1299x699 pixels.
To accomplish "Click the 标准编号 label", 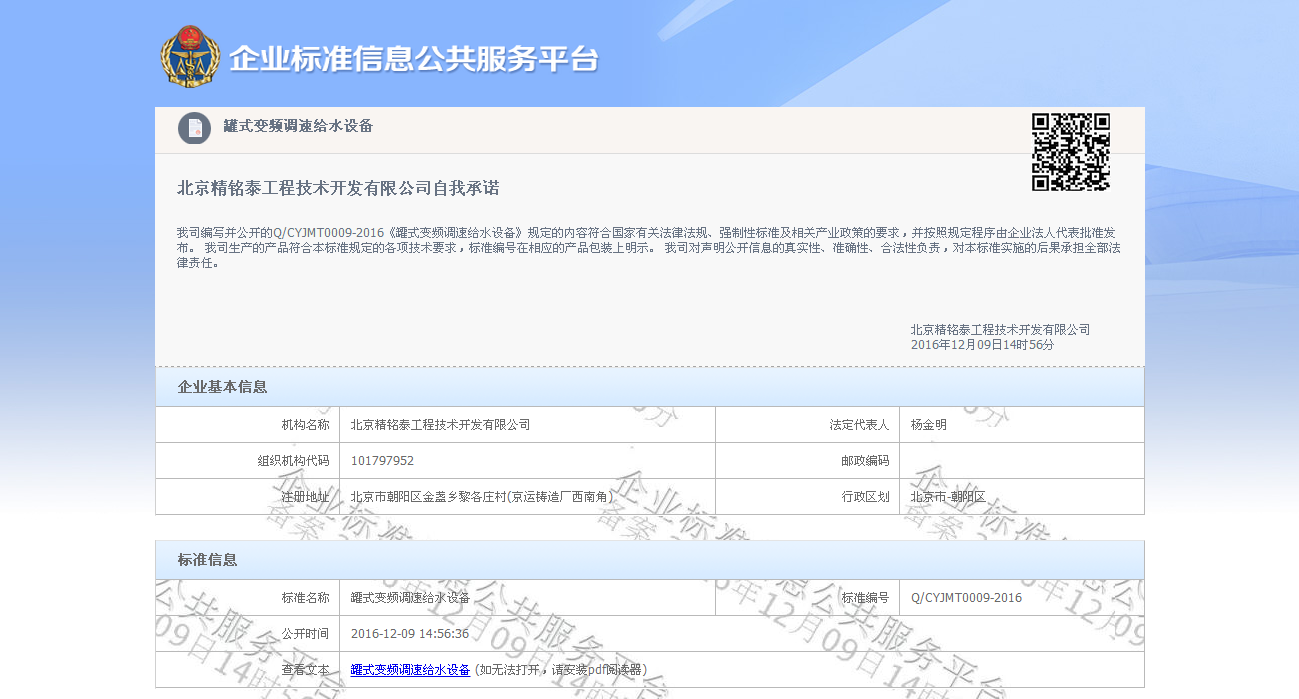I will coord(865,598).
